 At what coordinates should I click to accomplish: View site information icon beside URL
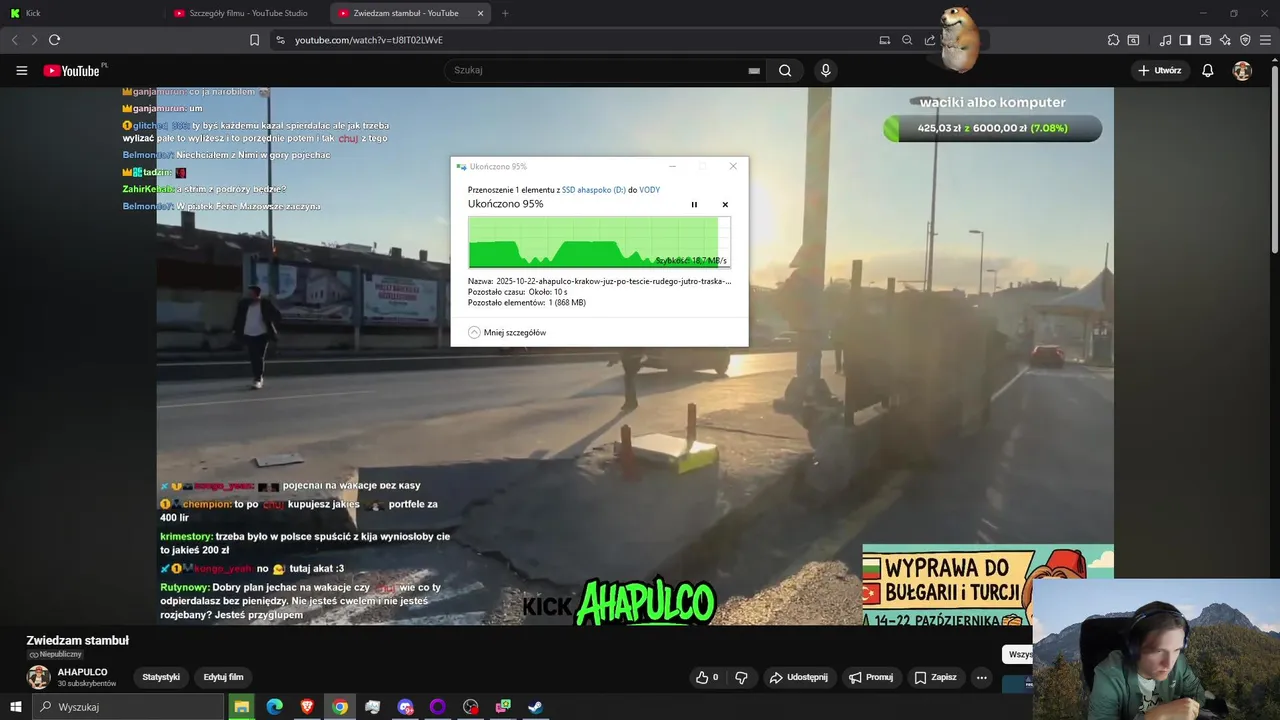pyautogui.click(x=280, y=40)
